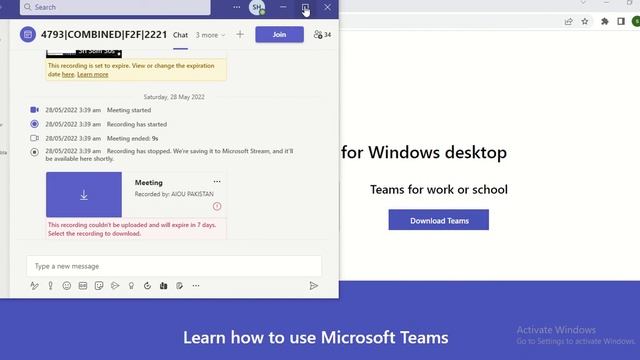Viewport: 640px width, 360px height.
Task: Click the Search box in Teams
Action: click(115, 7)
